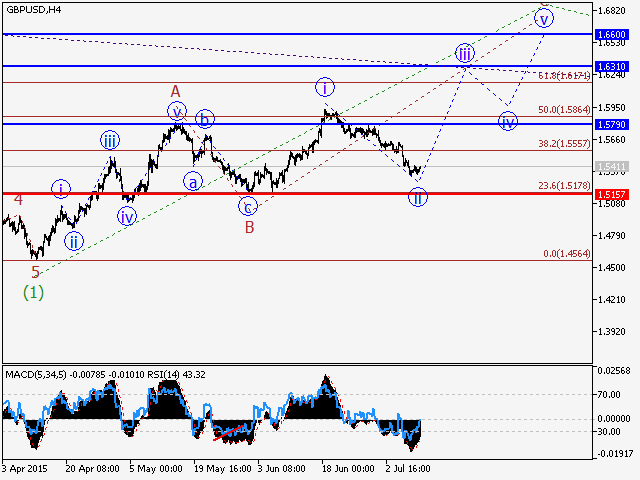
Task: Click the 19 May 16:00 date label
Action: [222, 468]
